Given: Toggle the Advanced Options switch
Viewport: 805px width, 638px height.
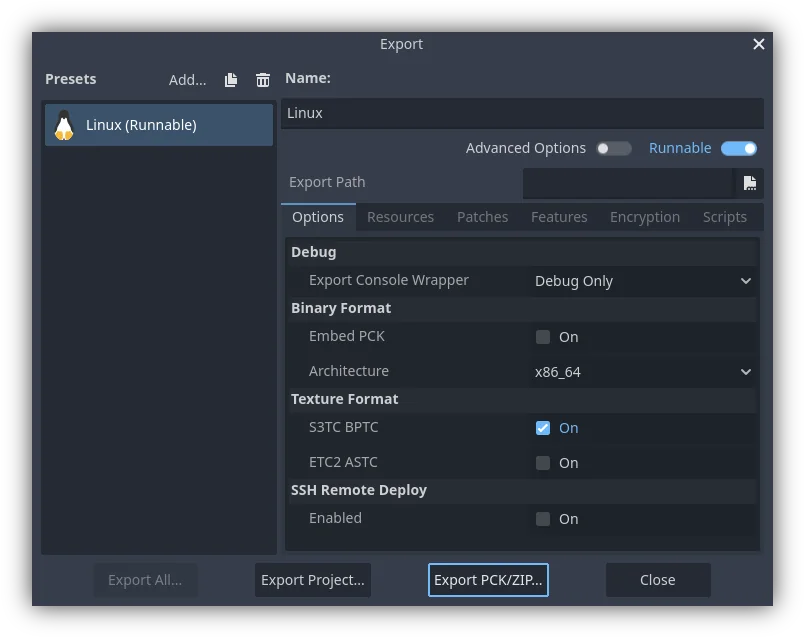Looking at the screenshot, I should (x=613, y=148).
